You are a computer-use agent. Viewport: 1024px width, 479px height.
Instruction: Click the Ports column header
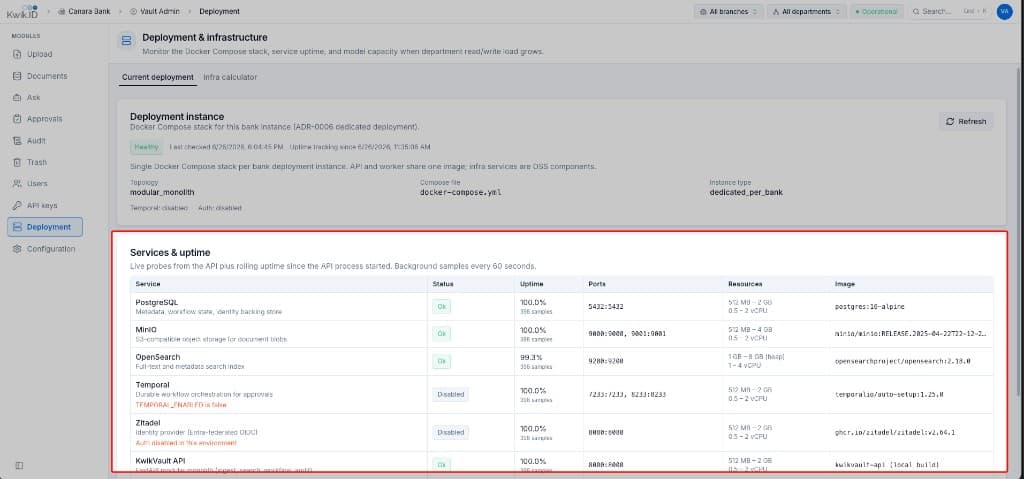[597, 284]
